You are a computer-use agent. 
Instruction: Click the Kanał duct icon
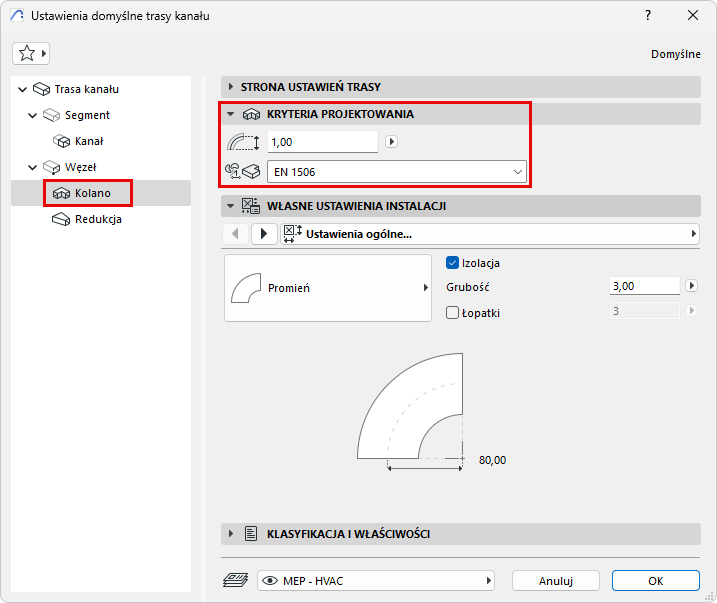point(61,141)
